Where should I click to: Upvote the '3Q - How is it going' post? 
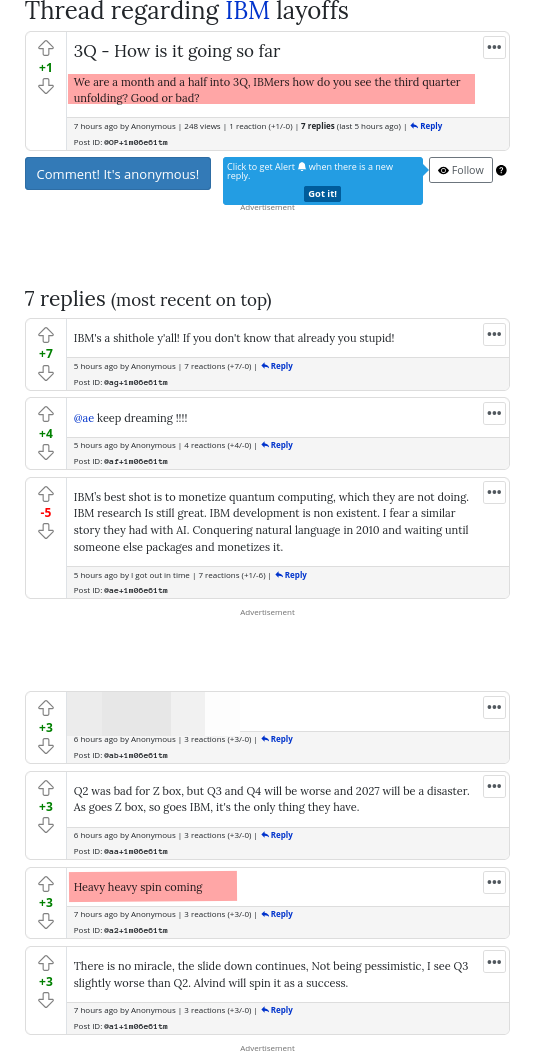pyautogui.click(x=46, y=48)
